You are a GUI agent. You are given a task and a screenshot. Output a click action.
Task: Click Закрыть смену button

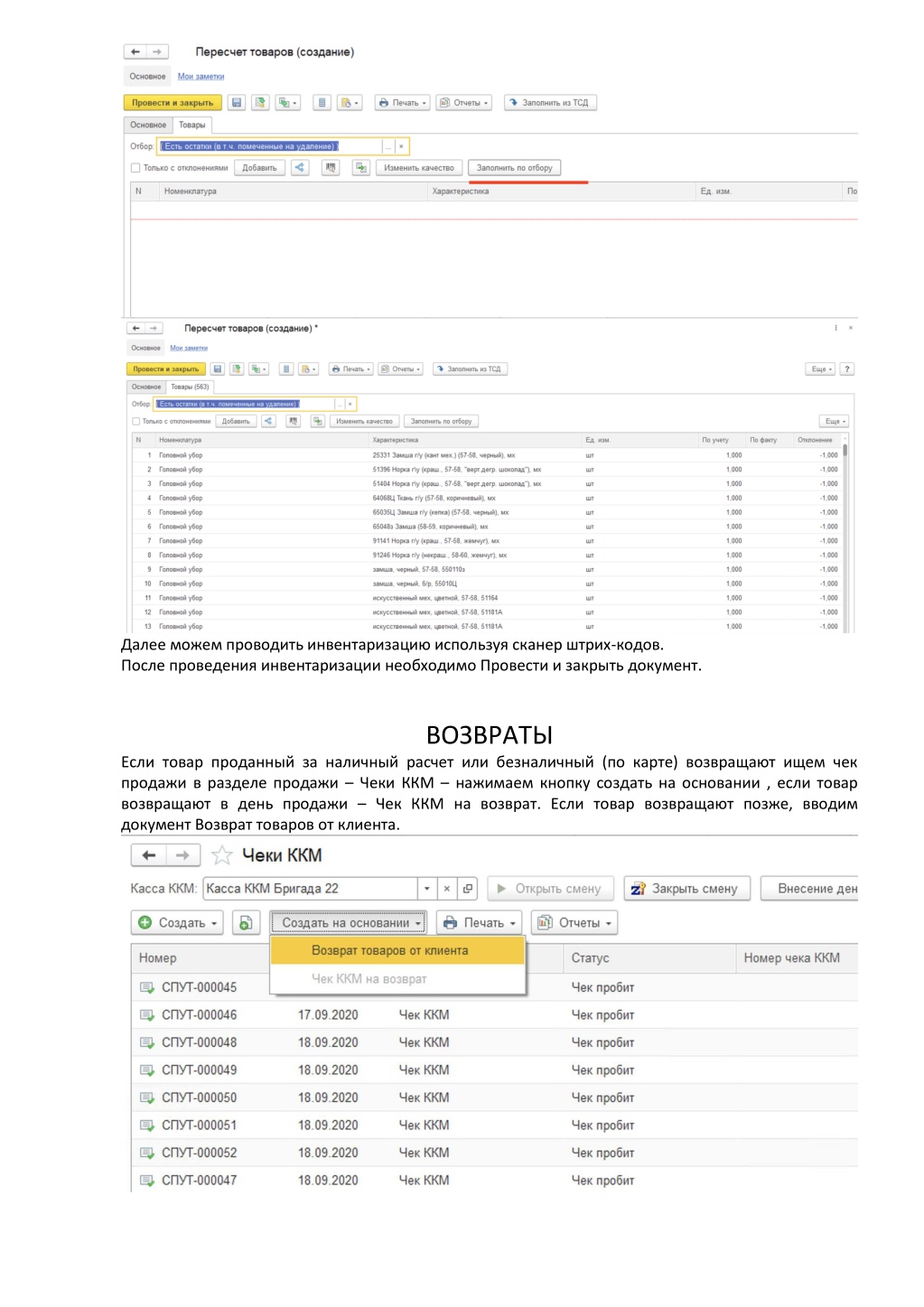tap(686, 888)
